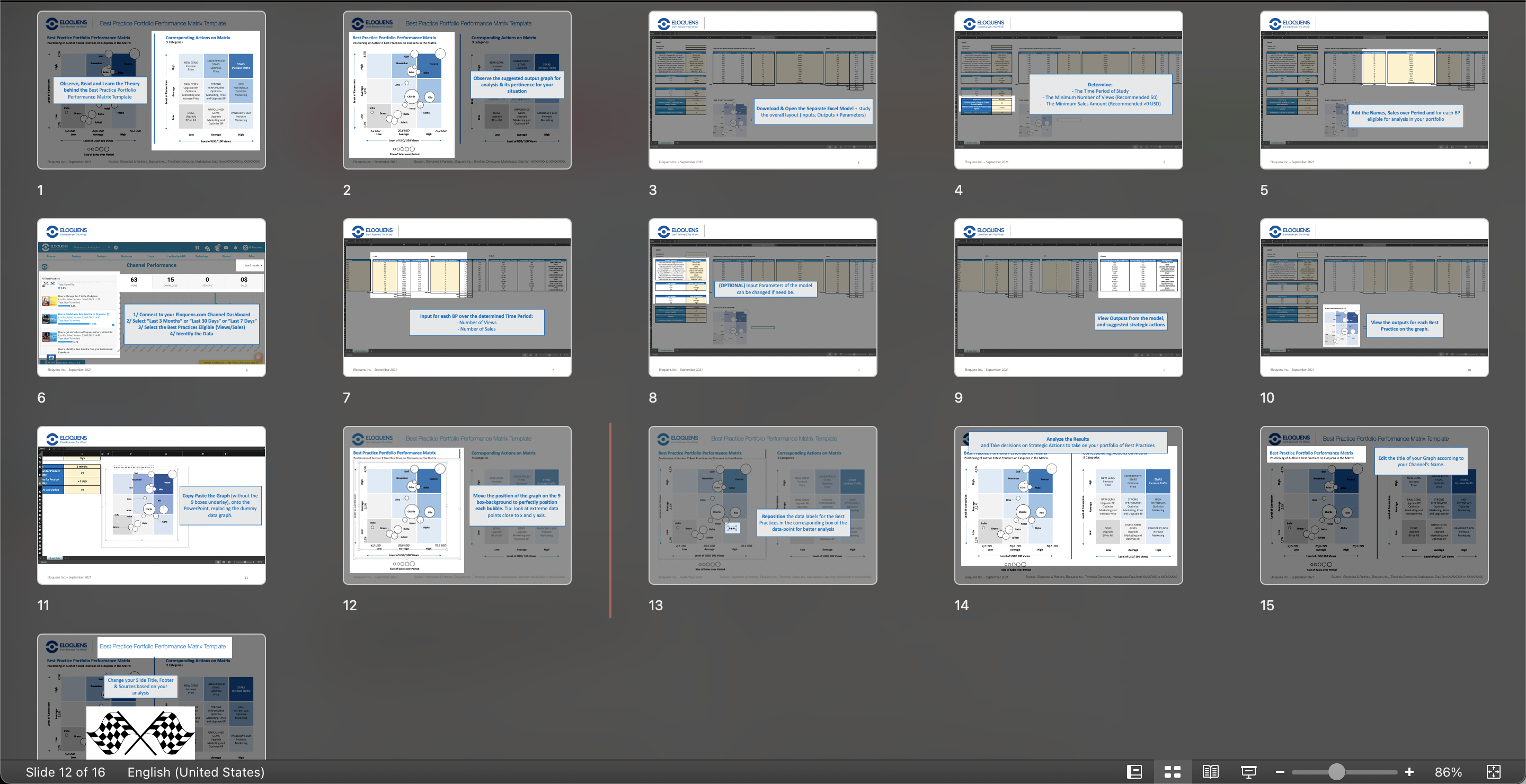Select the Slide Sorter view icon
This screenshot has width=1526, height=784.
[x=1173, y=772]
